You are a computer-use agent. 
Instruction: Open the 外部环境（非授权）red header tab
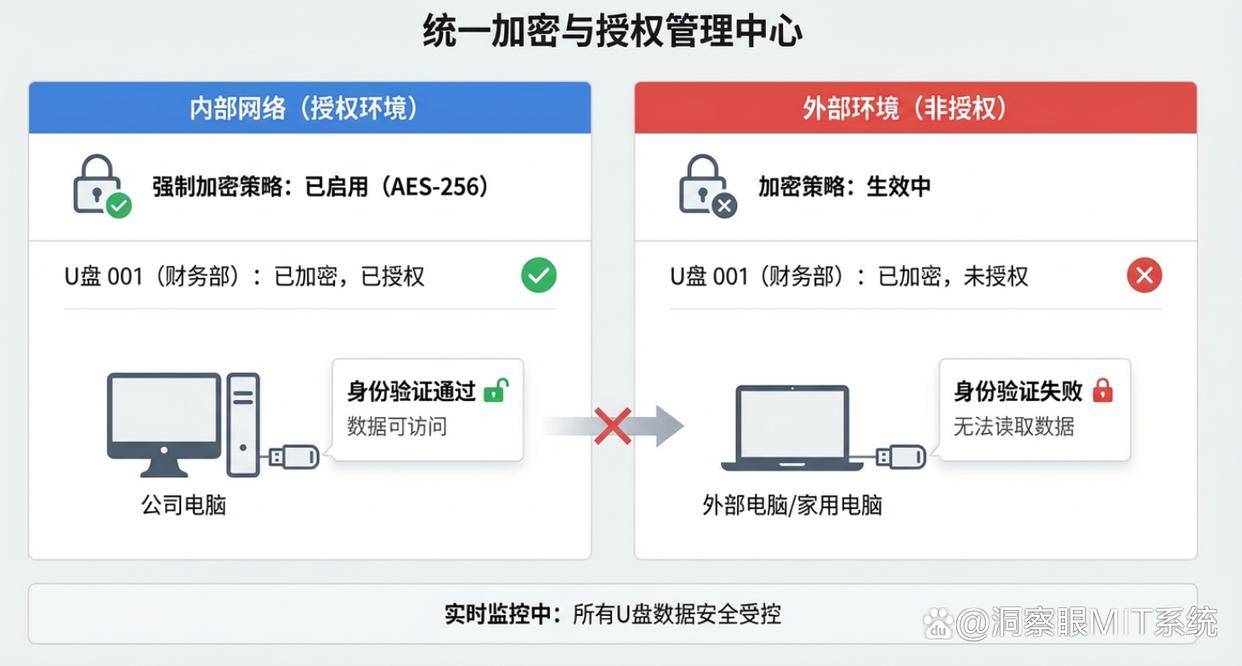(x=916, y=108)
